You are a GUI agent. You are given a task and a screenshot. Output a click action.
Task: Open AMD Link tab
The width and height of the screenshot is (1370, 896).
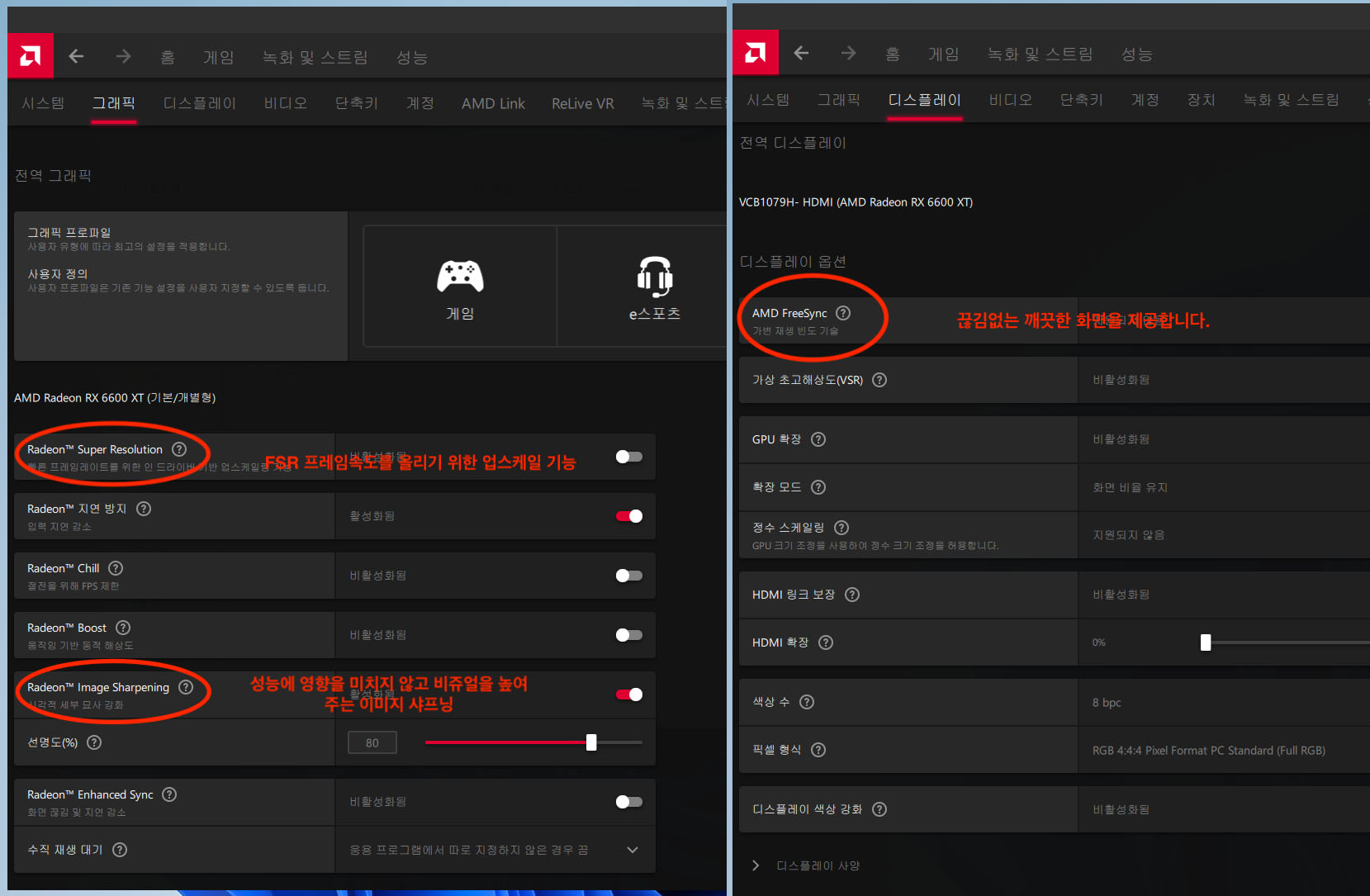click(x=493, y=103)
